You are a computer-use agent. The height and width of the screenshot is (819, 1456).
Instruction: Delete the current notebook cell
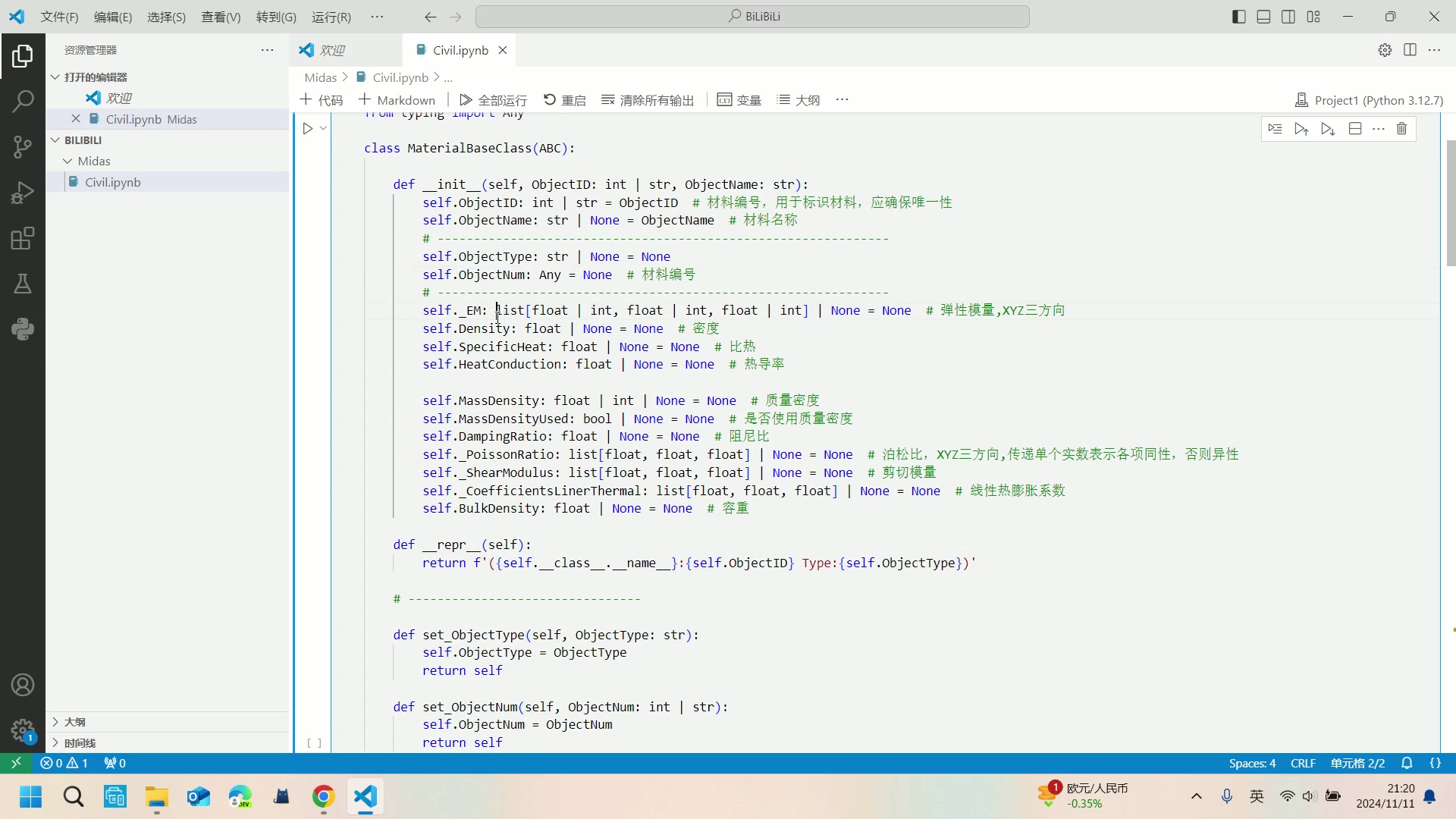[1401, 129]
